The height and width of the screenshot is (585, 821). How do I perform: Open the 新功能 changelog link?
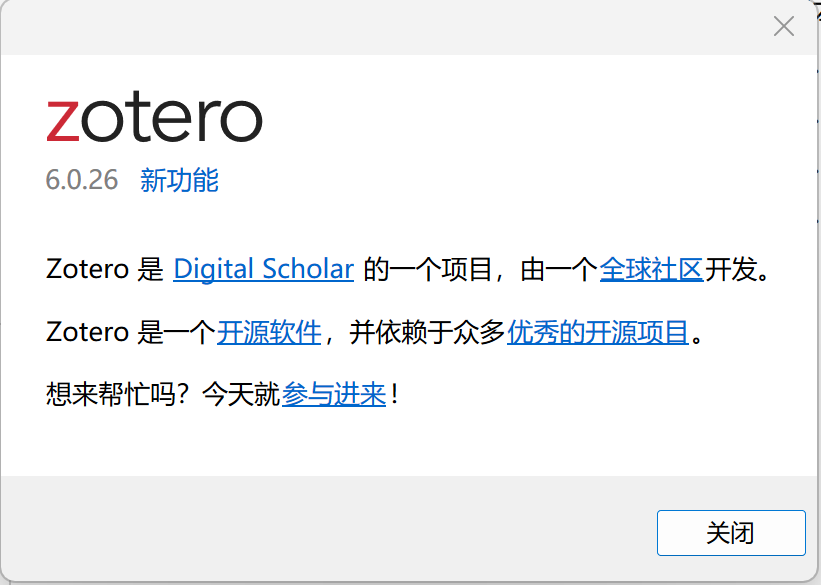coord(179,181)
